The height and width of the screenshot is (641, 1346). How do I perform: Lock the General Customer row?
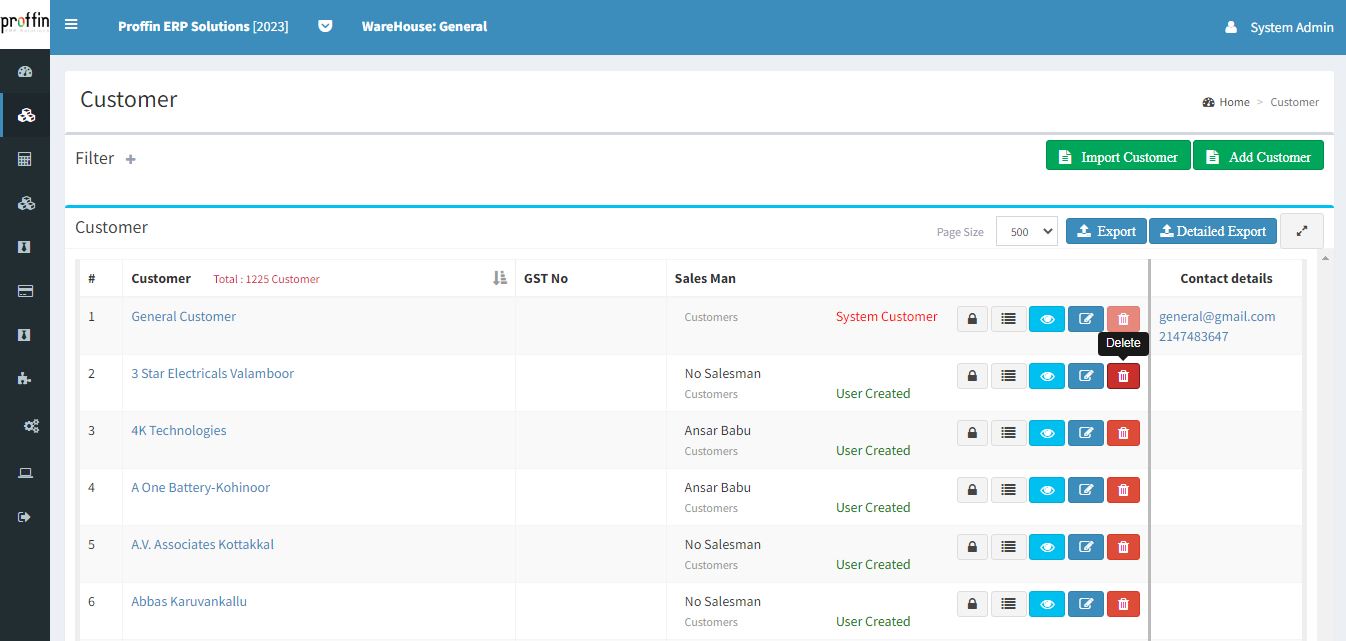click(x=972, y=319)
